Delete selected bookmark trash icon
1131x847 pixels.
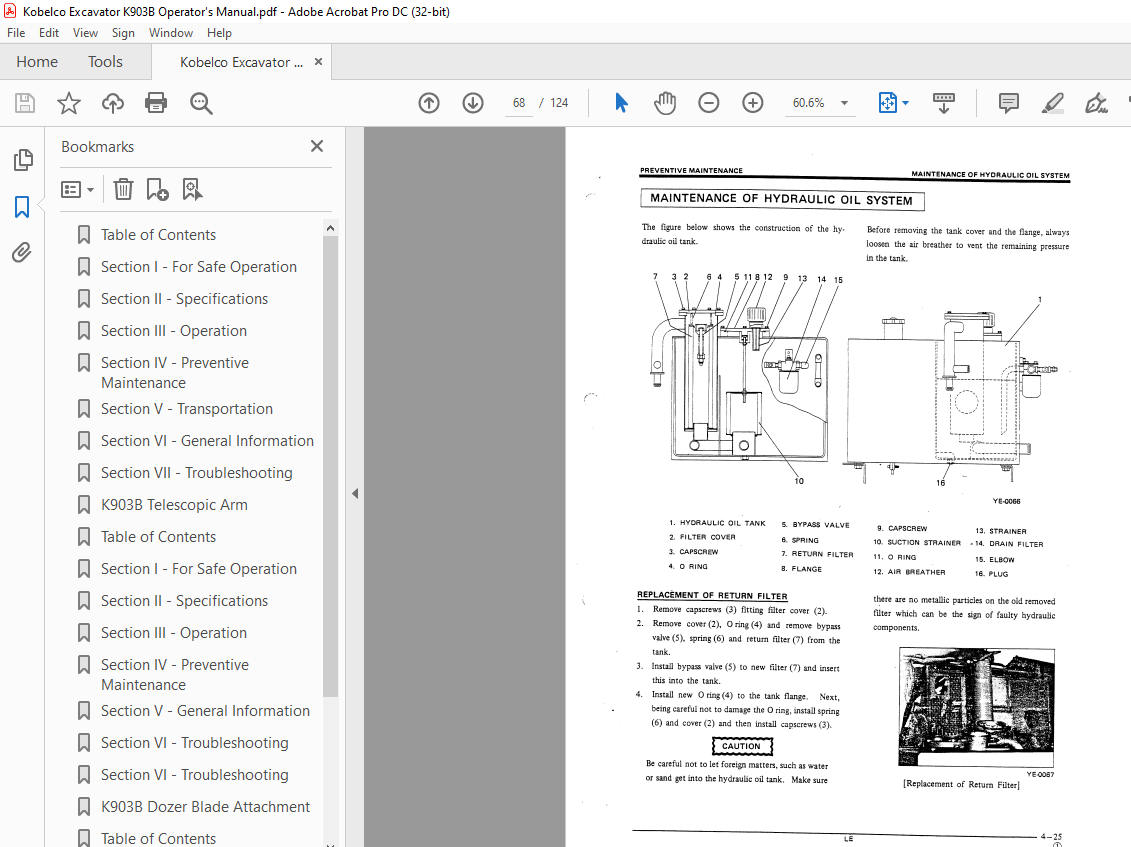click(123, 190)
